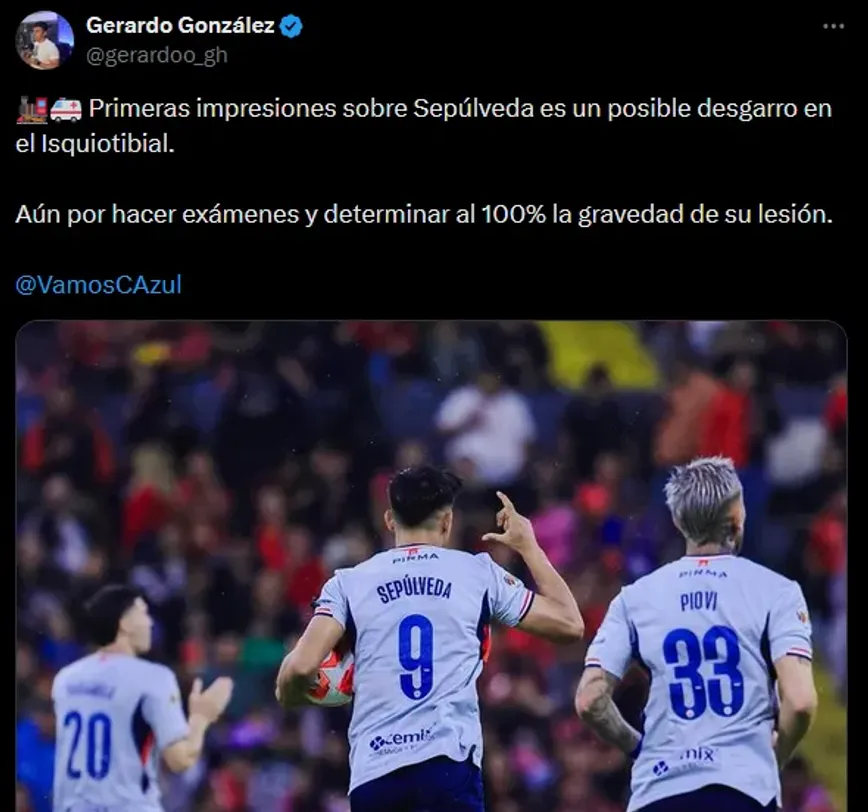868x812 pixels.
Task: Click the tweet text about Isquiotibial
Action: (x=423, y=126)
